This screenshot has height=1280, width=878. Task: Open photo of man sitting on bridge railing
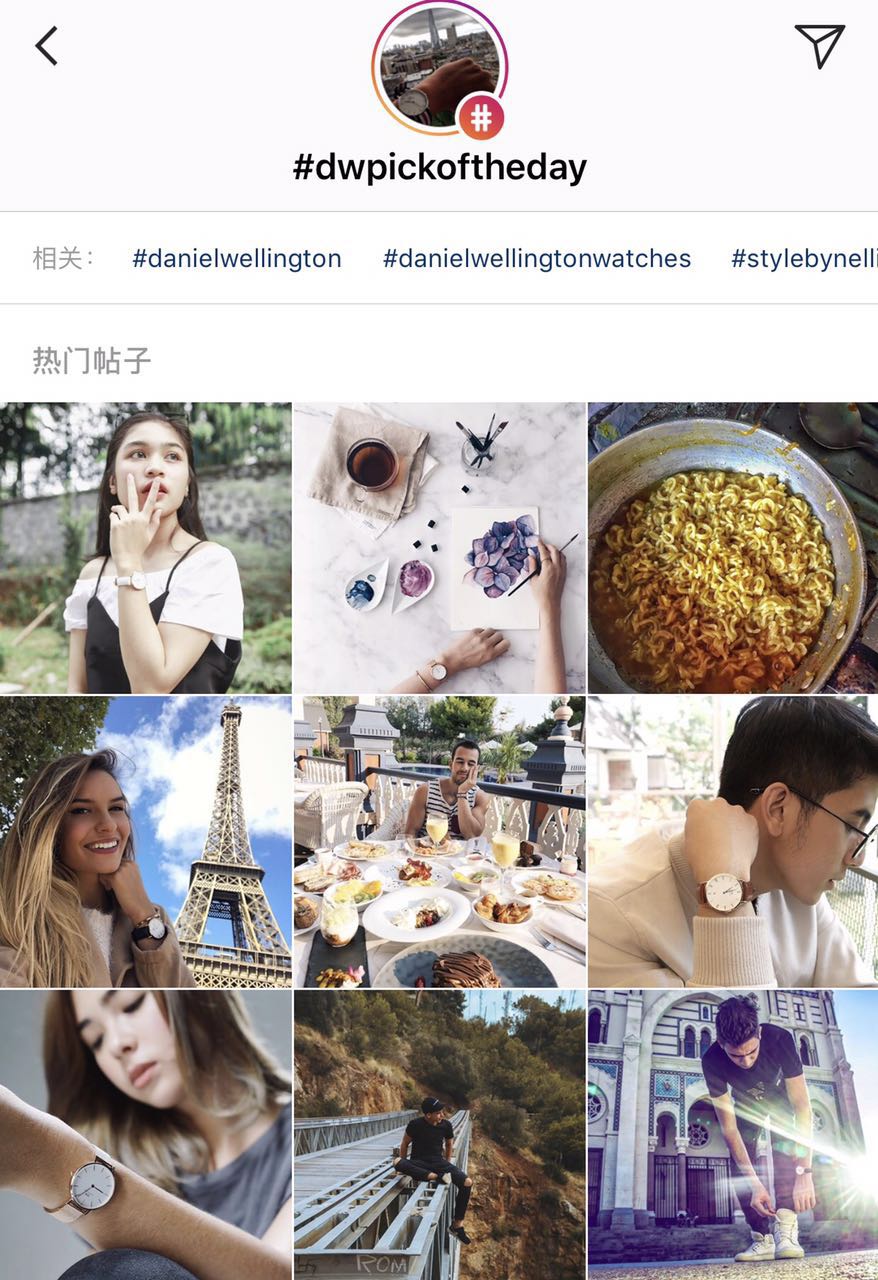point(439,1135)
